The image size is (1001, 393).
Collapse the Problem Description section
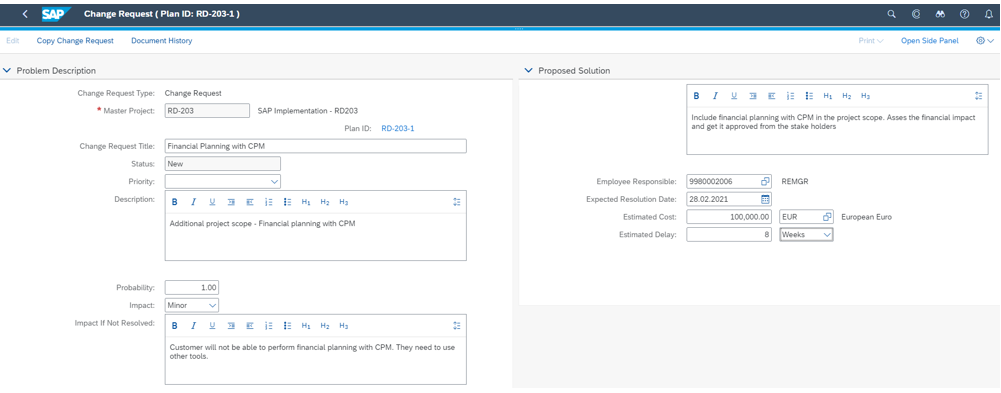coord(7,71)
